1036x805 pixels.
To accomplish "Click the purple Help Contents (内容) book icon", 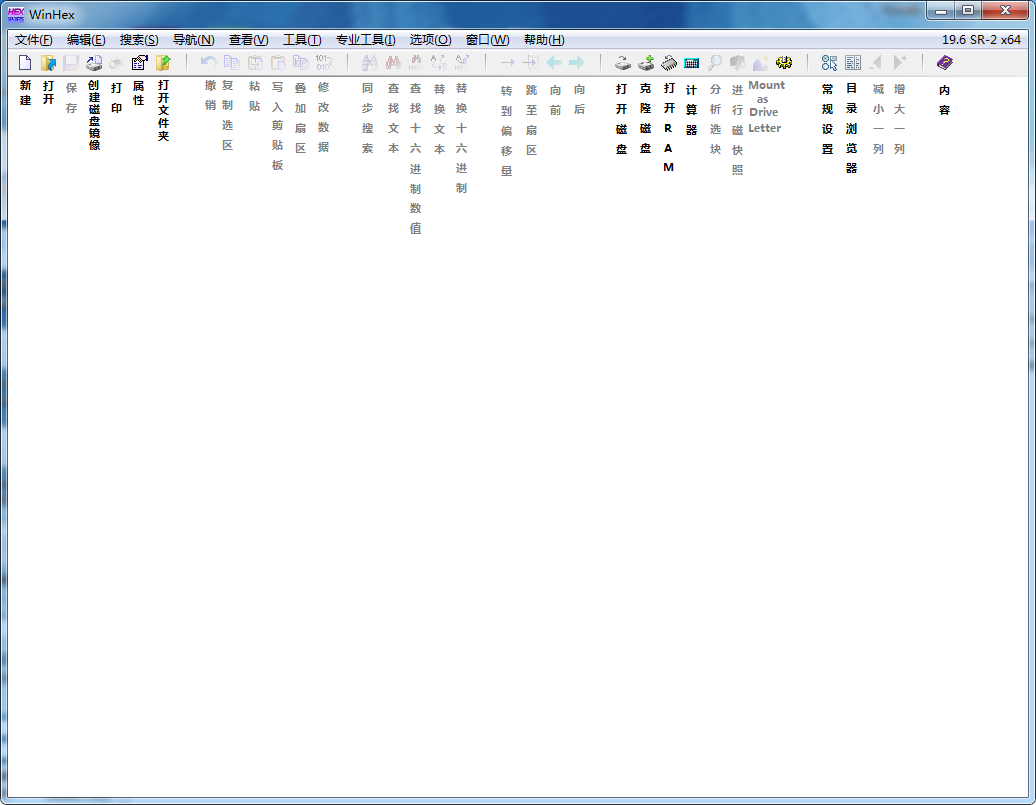I will click(x=945, y=63).
